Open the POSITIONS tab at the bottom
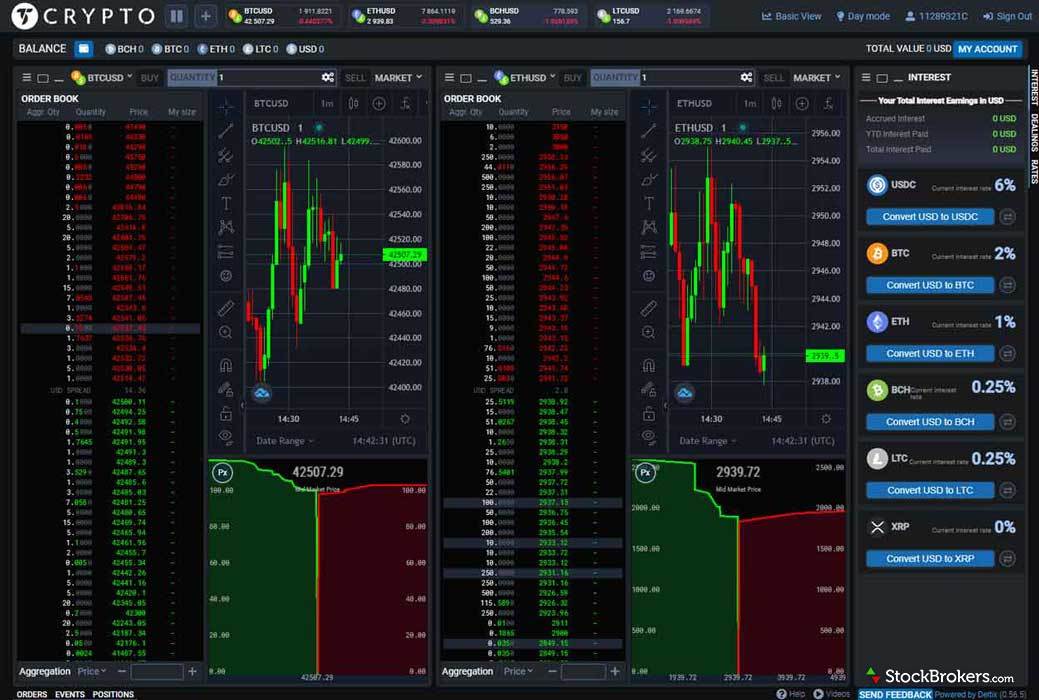The height and width of the screenshot is (700, 1039). click(x=113, y=694)
